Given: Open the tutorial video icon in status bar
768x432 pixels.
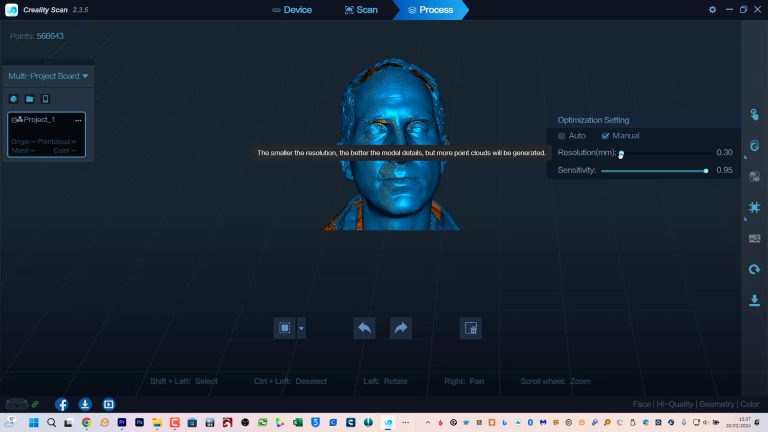Looking at the screenshot, I should (108, 404).
